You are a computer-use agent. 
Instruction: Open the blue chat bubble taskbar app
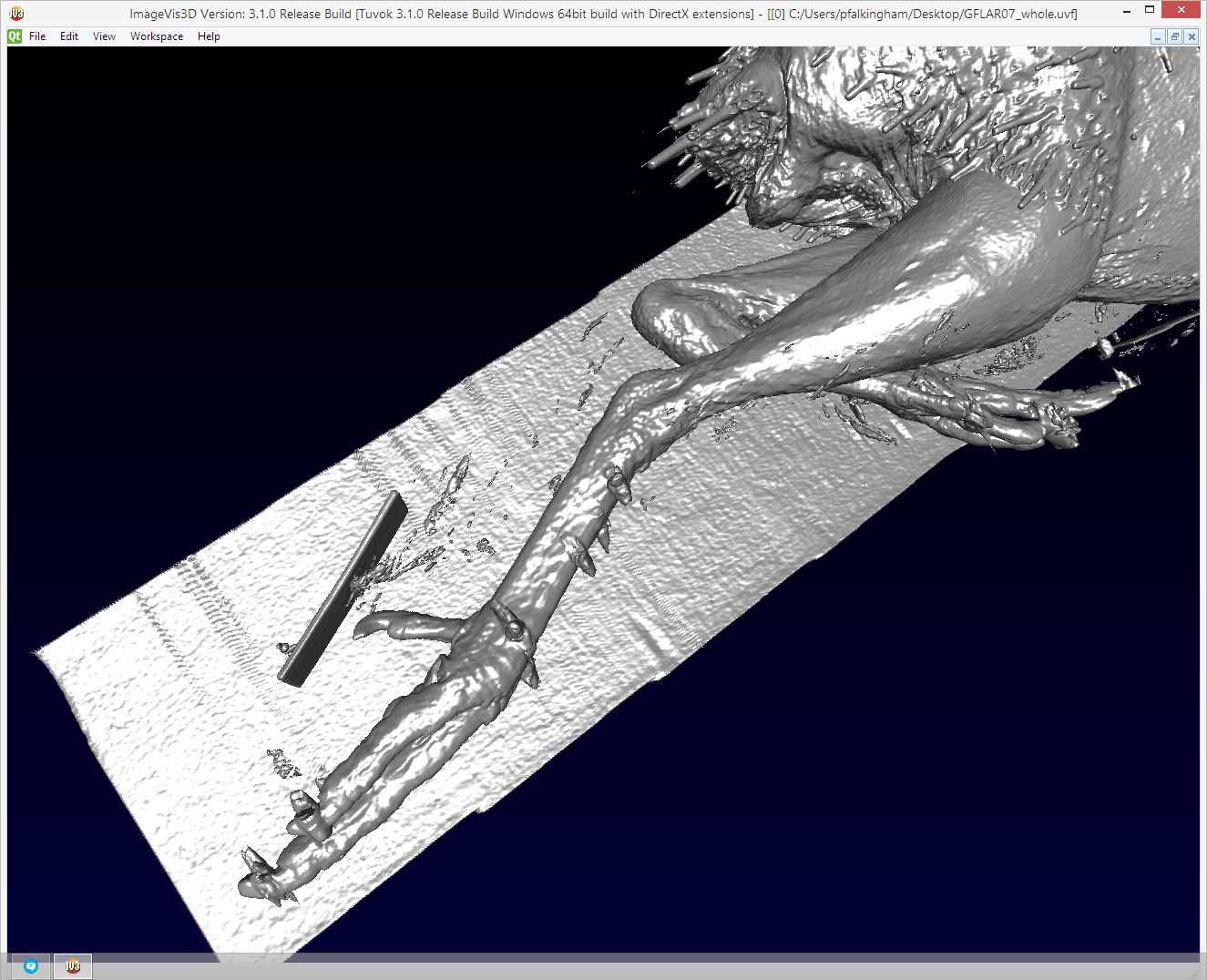31,966
